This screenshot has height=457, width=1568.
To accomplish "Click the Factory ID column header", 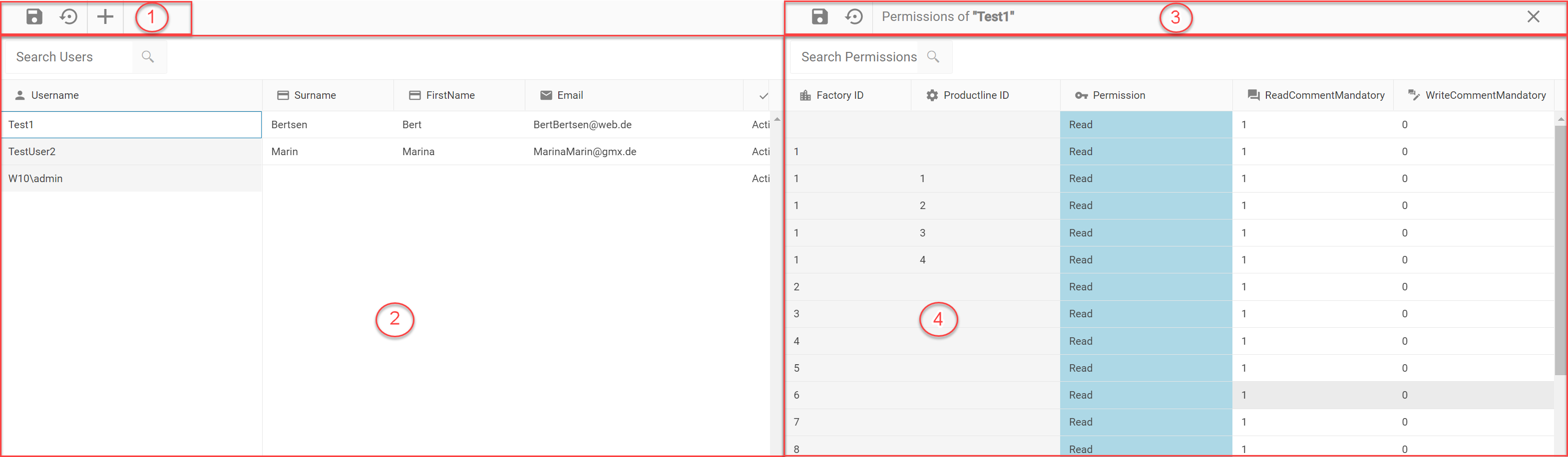I will click(x=839, y=95).
